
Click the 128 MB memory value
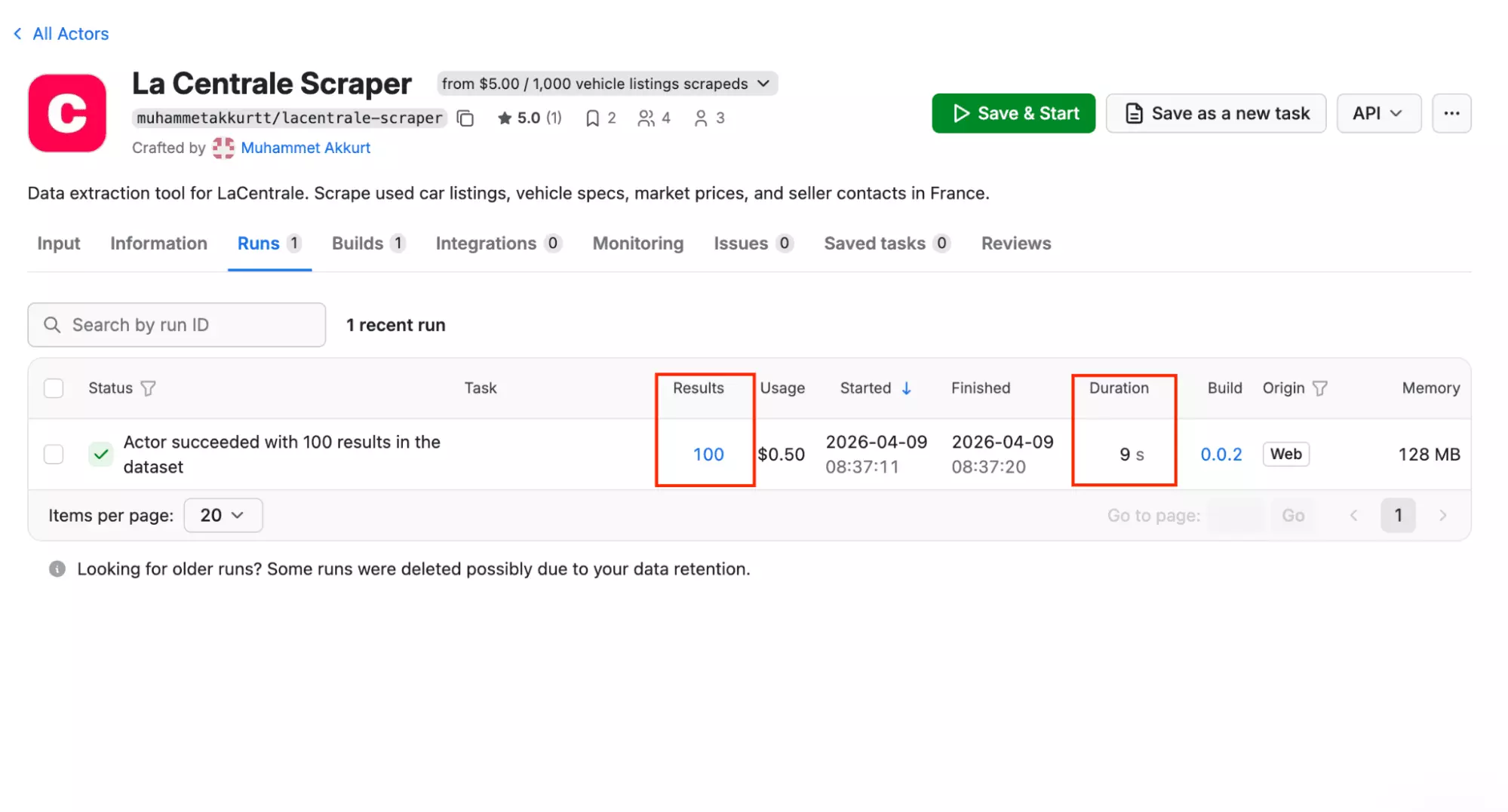pos(1430,455)
